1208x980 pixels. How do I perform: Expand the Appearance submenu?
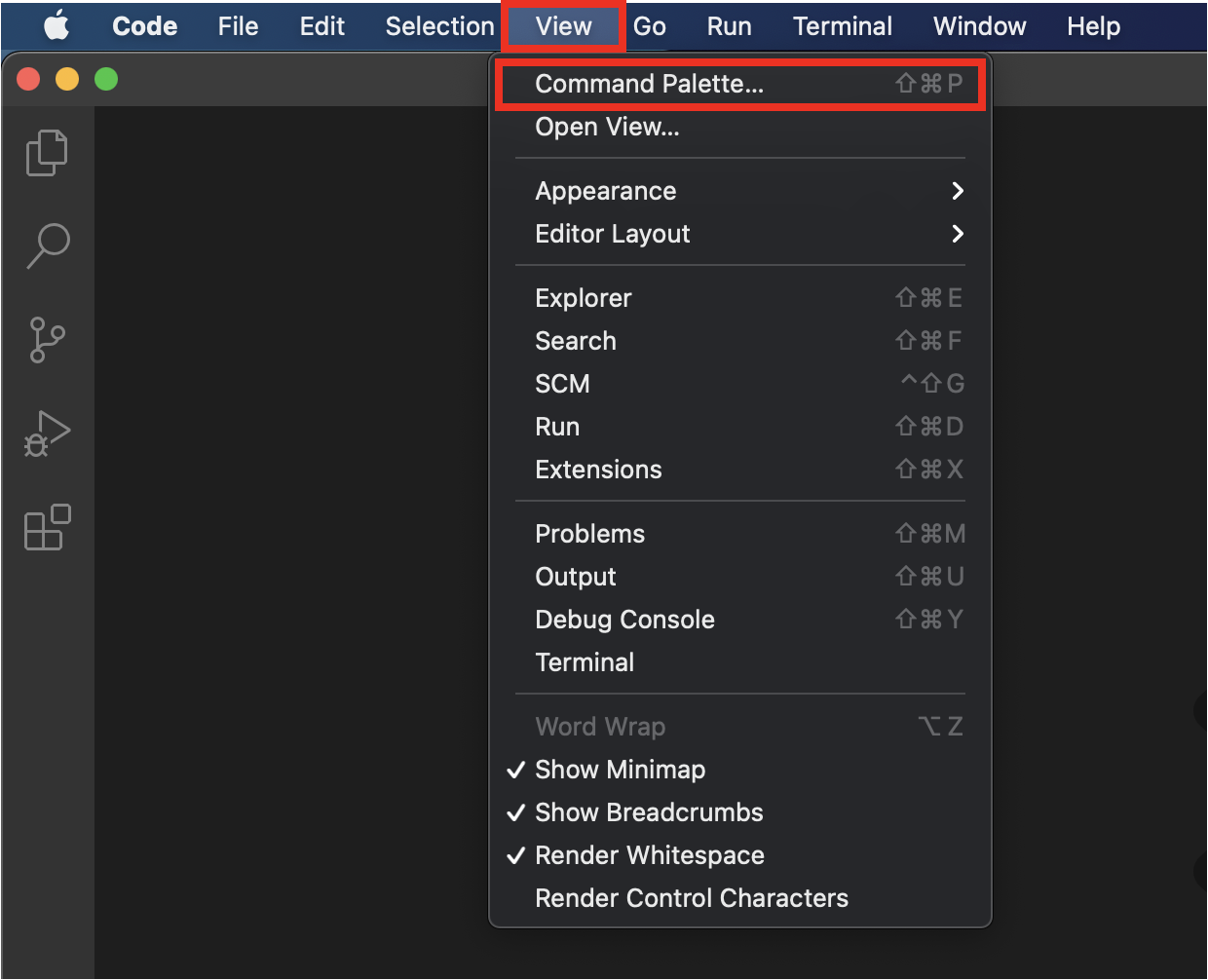(x=739, y=191)
